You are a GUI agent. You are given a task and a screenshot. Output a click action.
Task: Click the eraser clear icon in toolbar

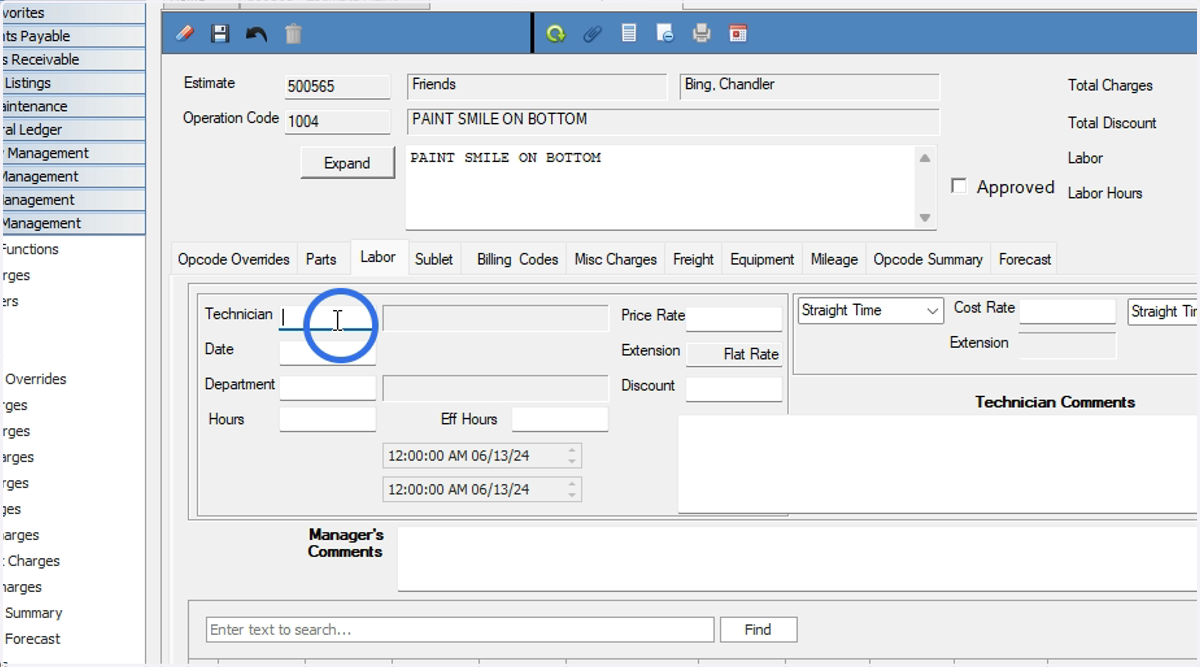click(x=185, y=34)
